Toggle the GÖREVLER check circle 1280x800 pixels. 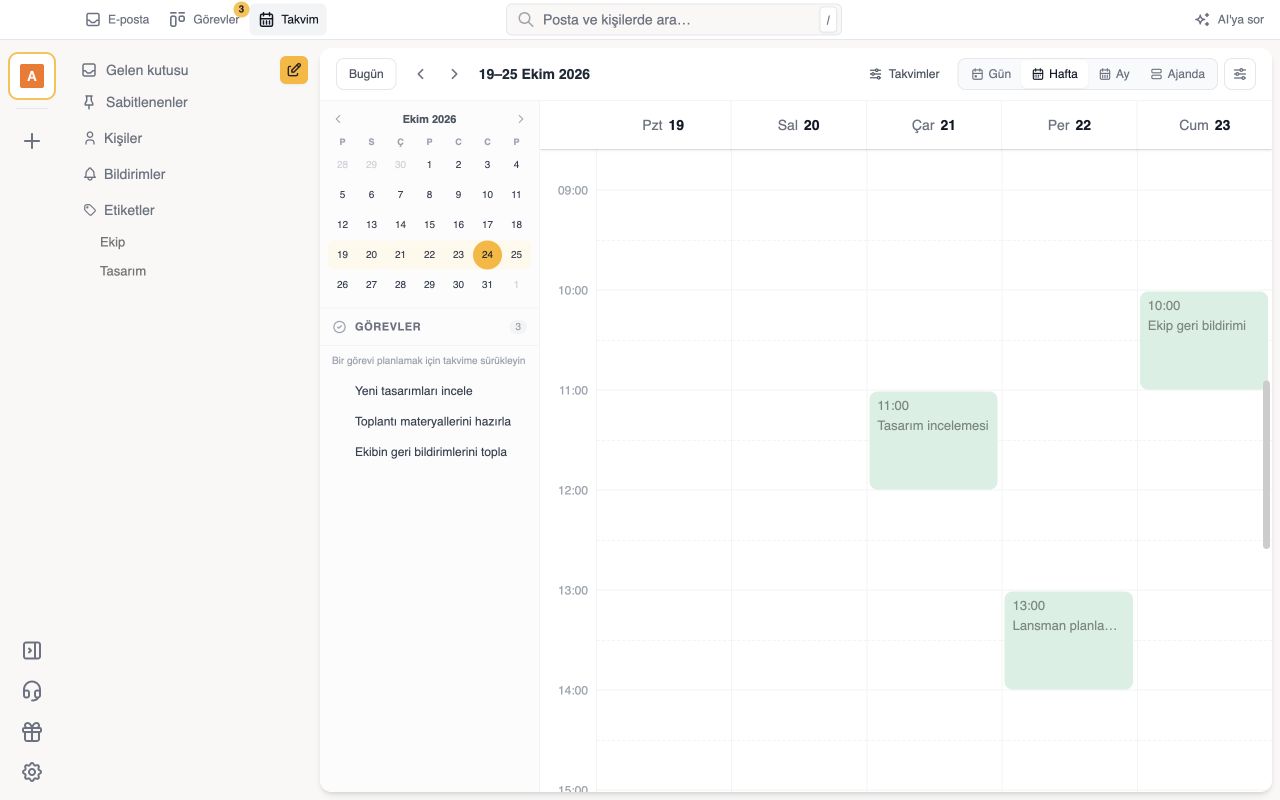point(339,327)
